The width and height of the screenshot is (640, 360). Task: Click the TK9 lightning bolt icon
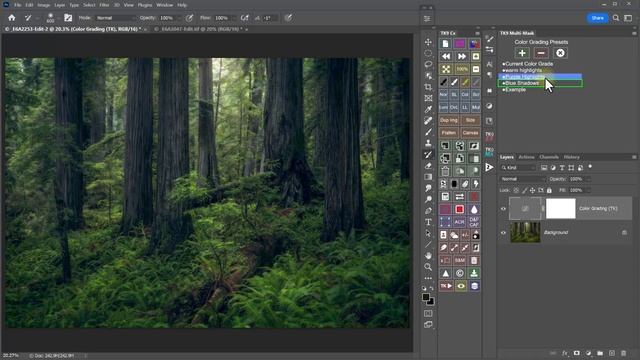click(475, 184)
